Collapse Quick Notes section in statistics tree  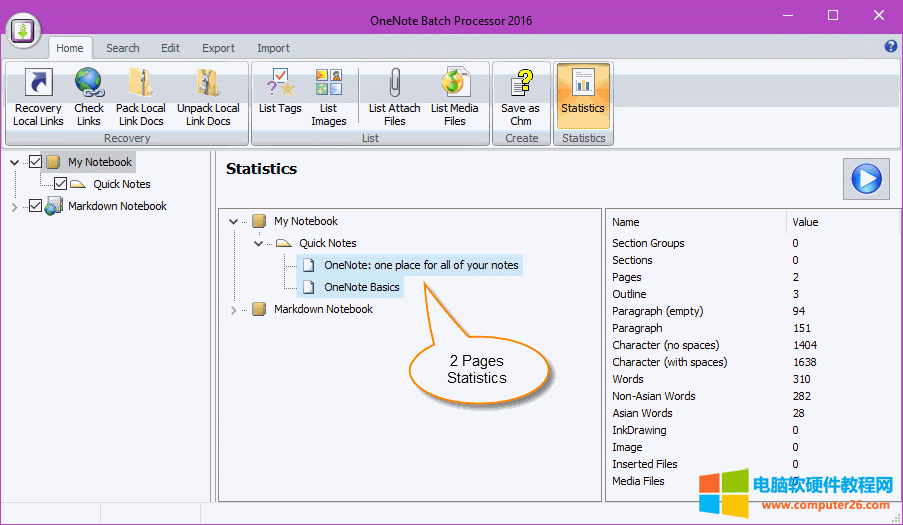(258, 244)
